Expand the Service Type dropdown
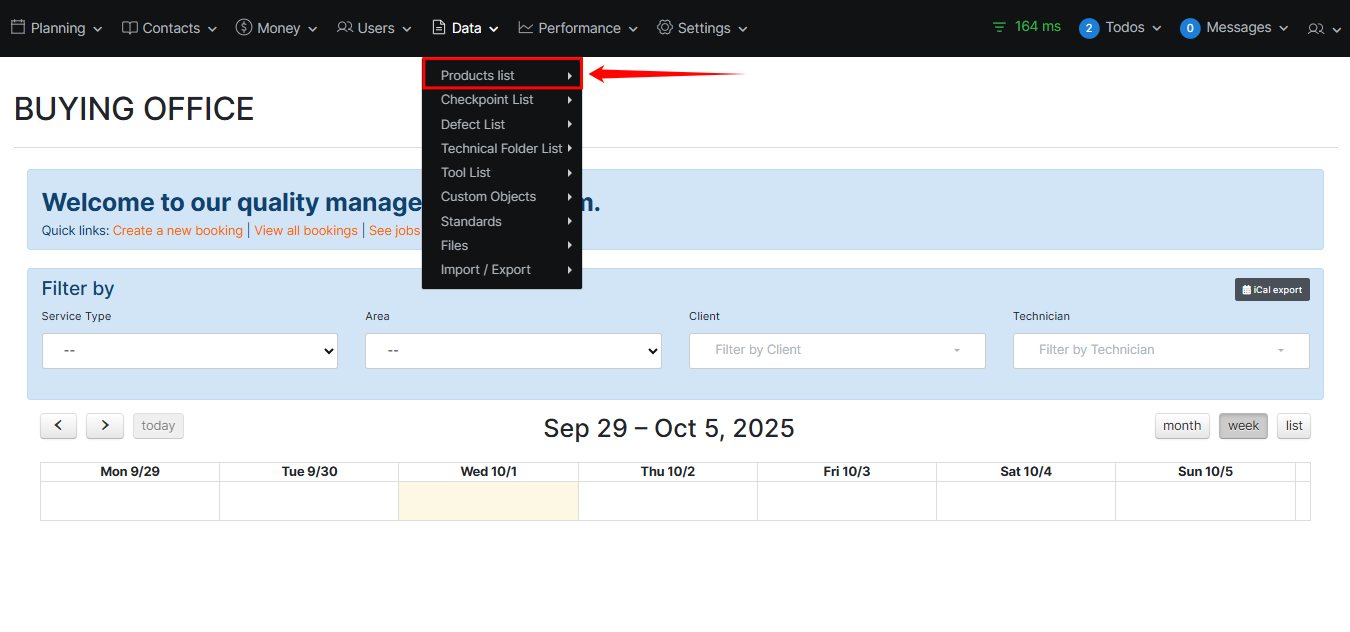Image resolution: width=1350 pixels, height=632 pixels. click(190, 351)
